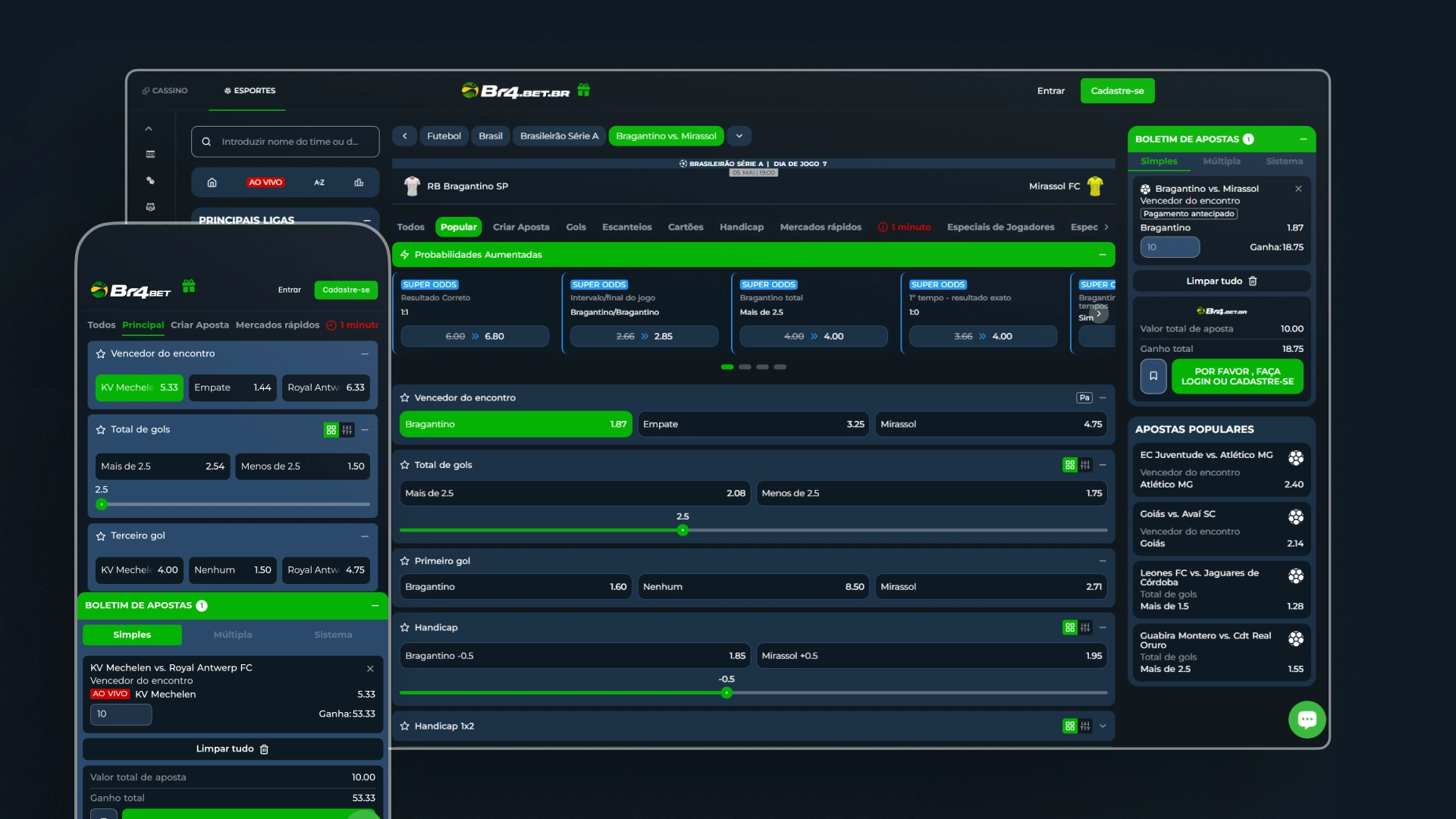Favorite the Handicap 1x2 market star
The image size is (1456, 819).
405,726
